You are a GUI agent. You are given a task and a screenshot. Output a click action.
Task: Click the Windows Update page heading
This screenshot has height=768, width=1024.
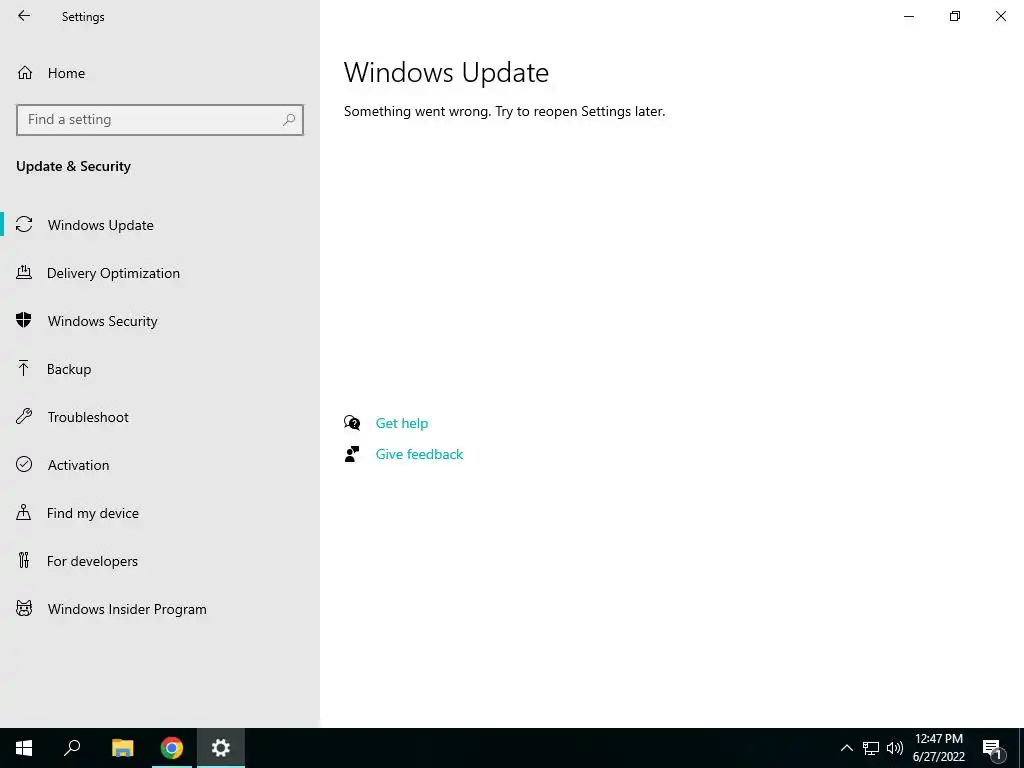[x=446, y=72]
